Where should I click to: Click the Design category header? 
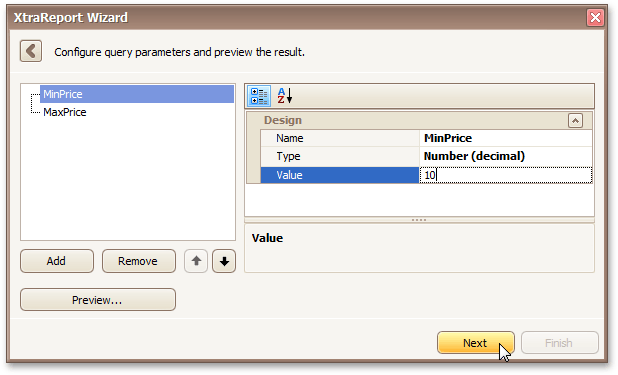[419, 120]
